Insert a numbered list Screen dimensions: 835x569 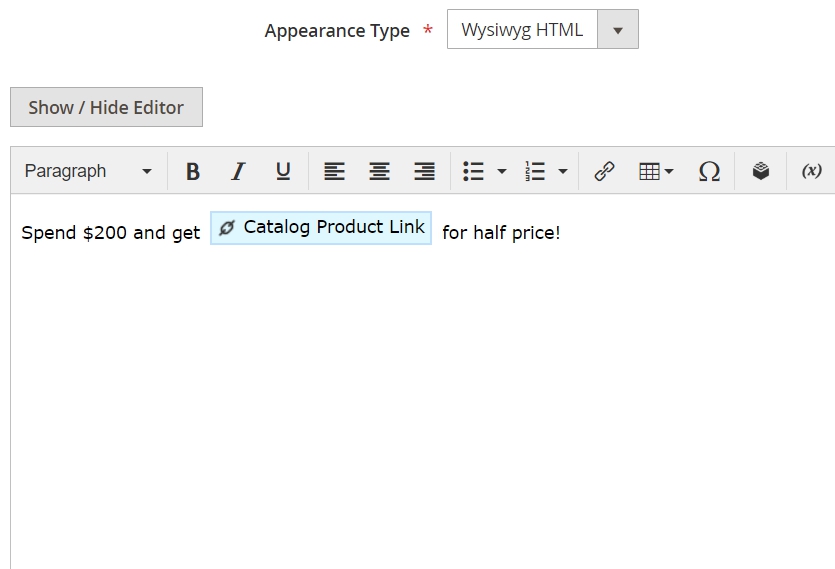[535, 171]
